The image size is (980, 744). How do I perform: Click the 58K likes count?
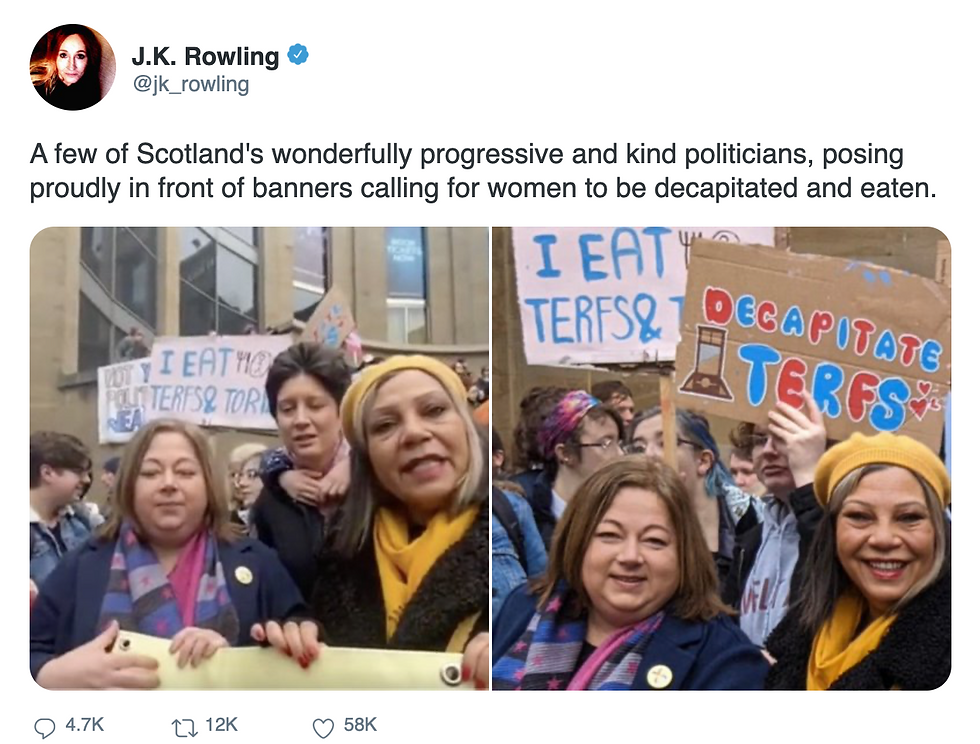click(x=360, y=725)
